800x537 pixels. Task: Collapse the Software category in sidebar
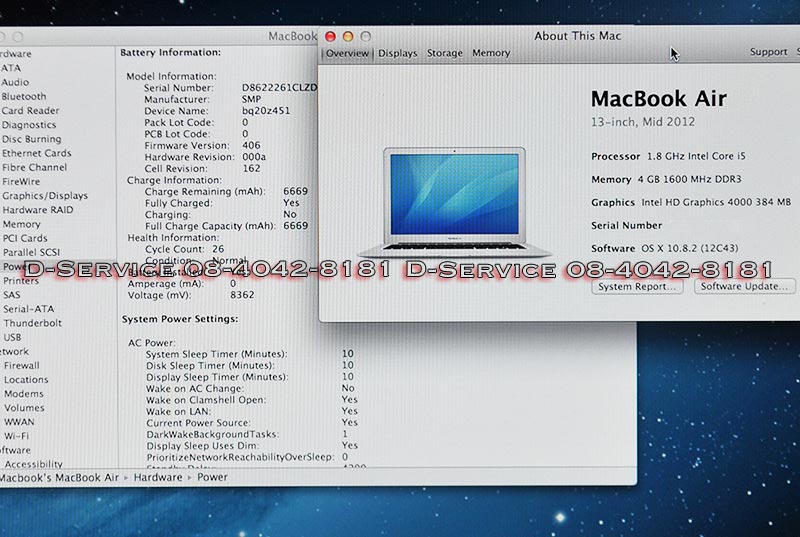click(14, 450)
